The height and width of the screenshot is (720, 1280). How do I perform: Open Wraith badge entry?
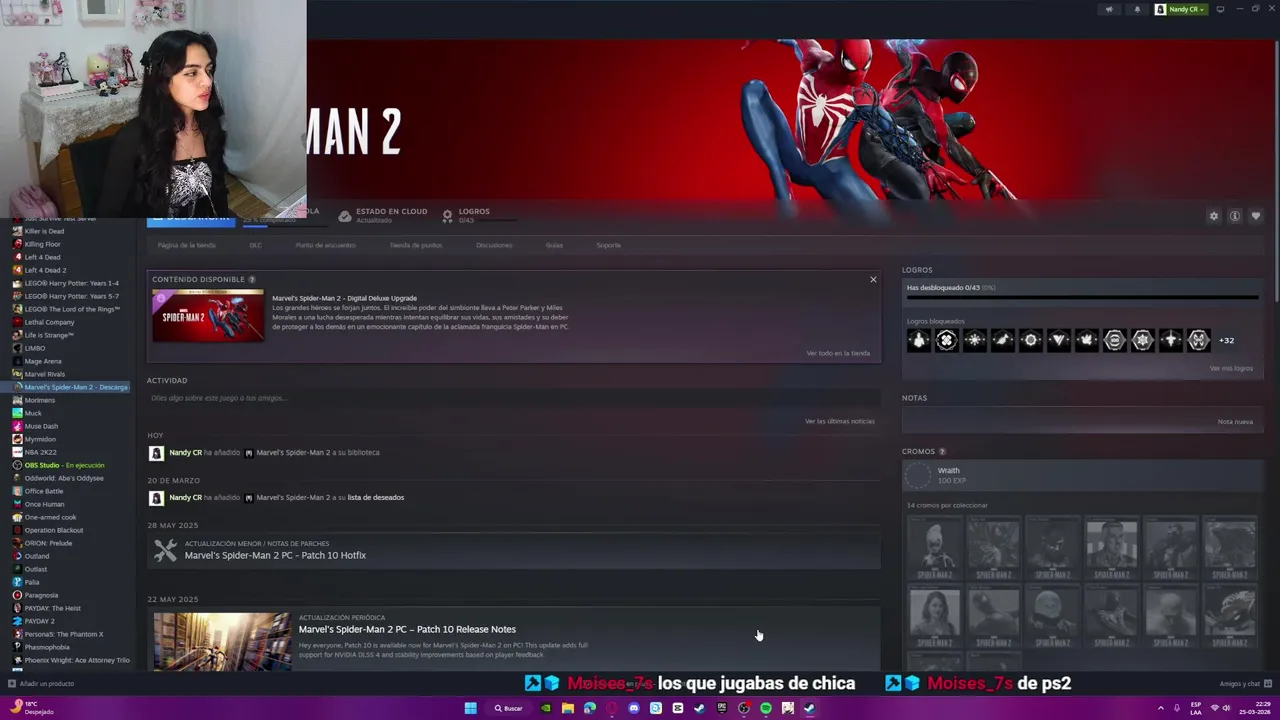click(1080, 475)
